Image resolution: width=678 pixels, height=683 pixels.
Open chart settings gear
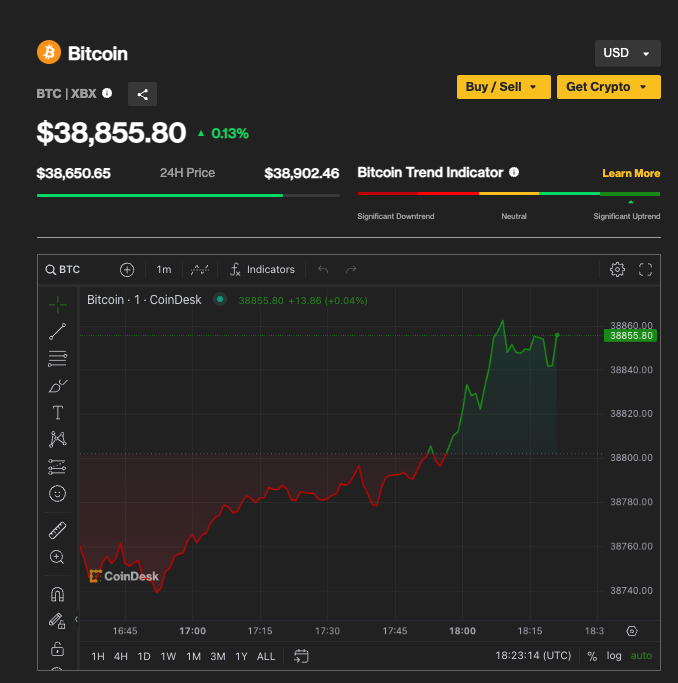pyautogui.click(x=617, y=270)
